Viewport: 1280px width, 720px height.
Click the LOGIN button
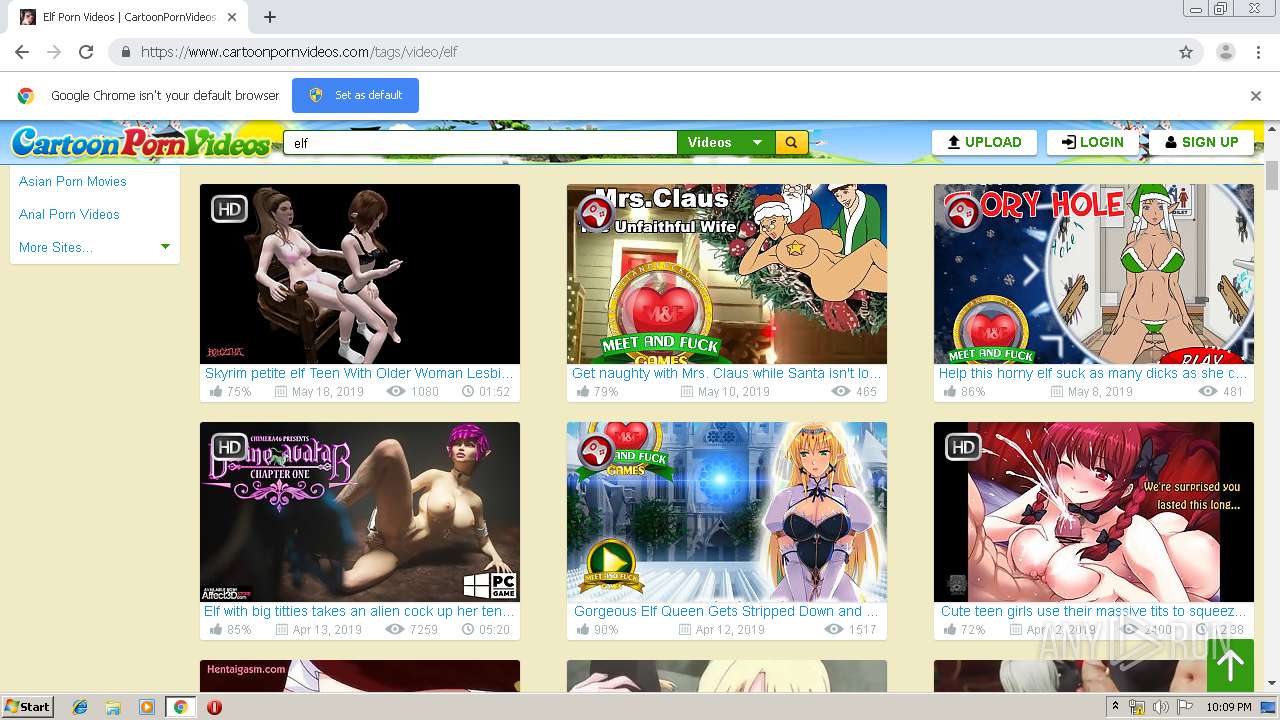1093,142
